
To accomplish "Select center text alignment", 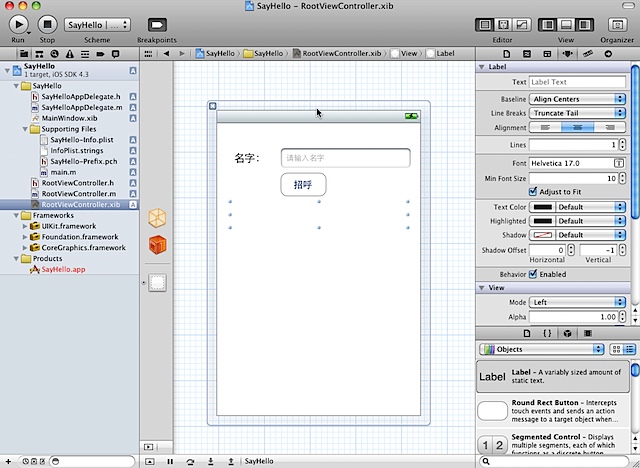I will click(577, 128).
